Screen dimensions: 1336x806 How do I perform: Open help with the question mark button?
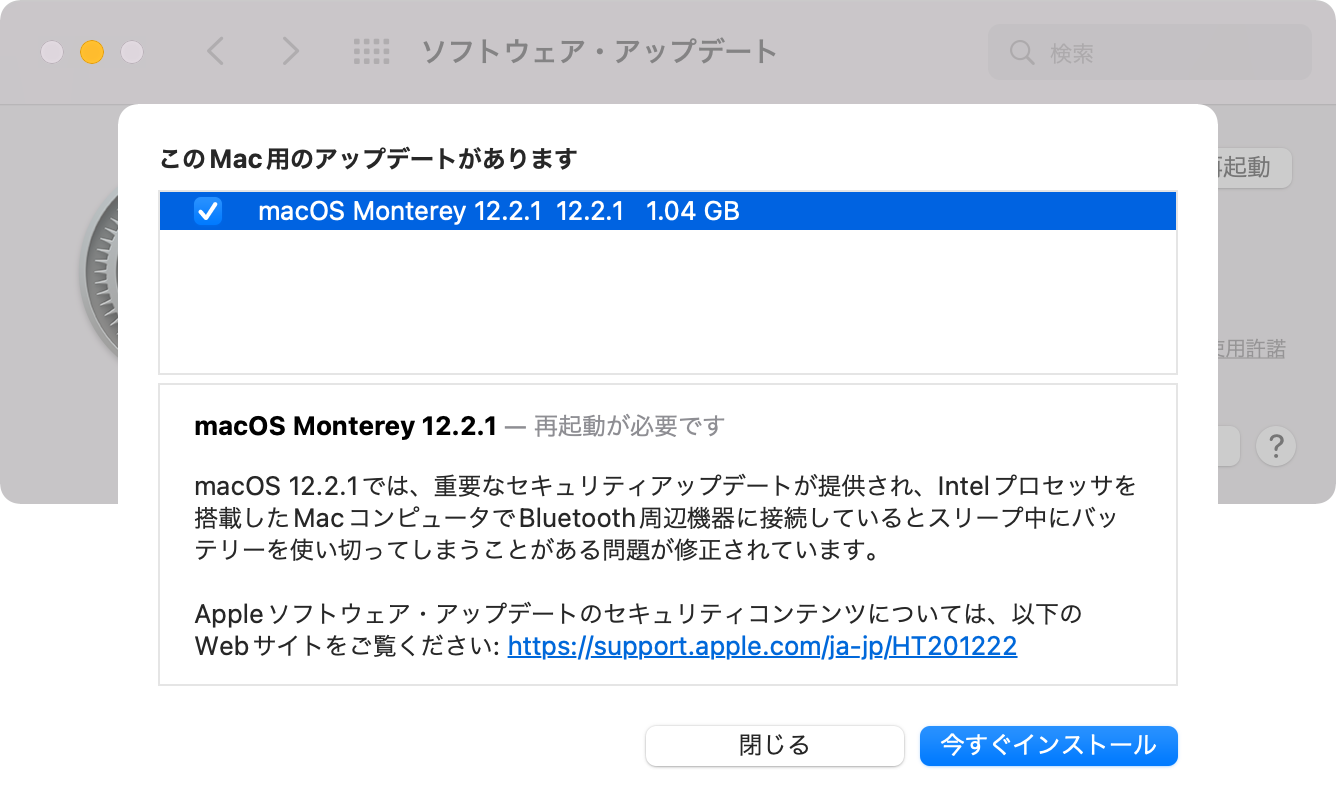1276,446
